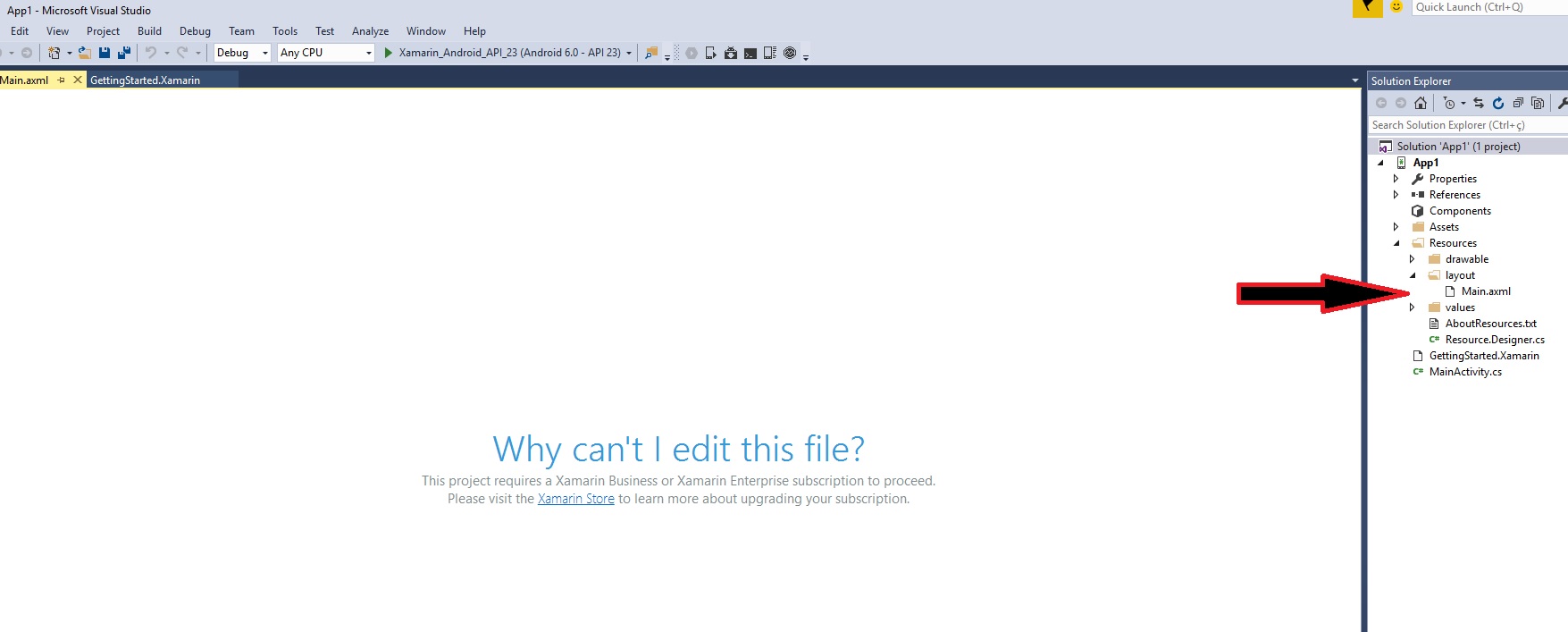
Task: Collapse the App1 project node
Action: coord(1380,163)
